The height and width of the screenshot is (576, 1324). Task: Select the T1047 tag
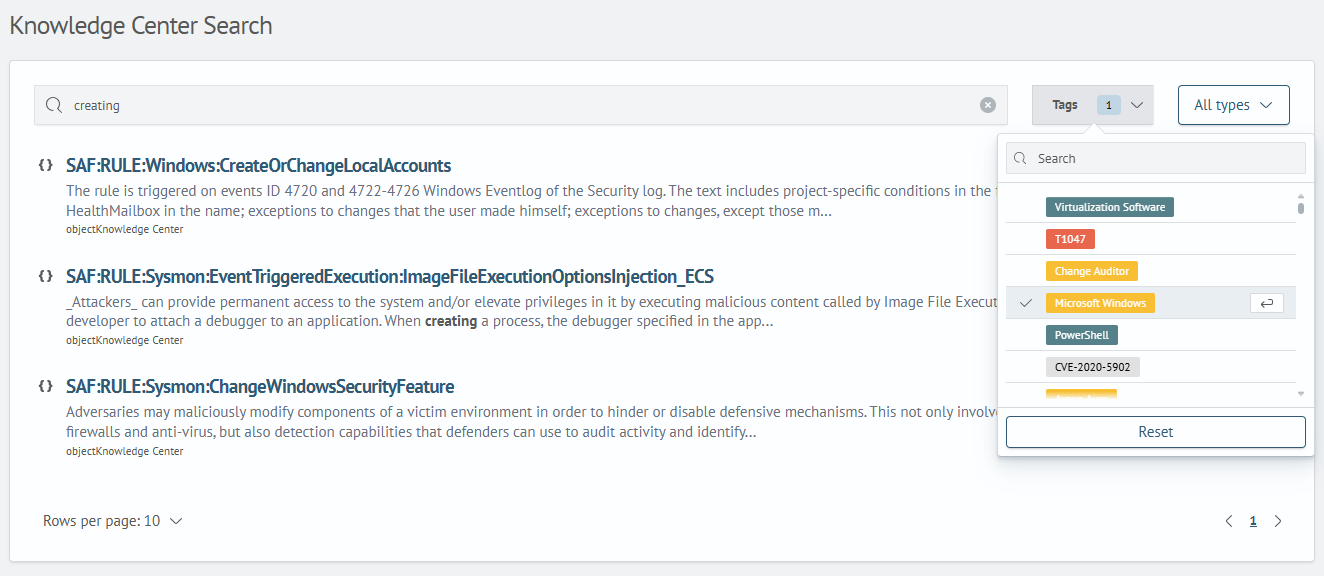point(1070,239)
